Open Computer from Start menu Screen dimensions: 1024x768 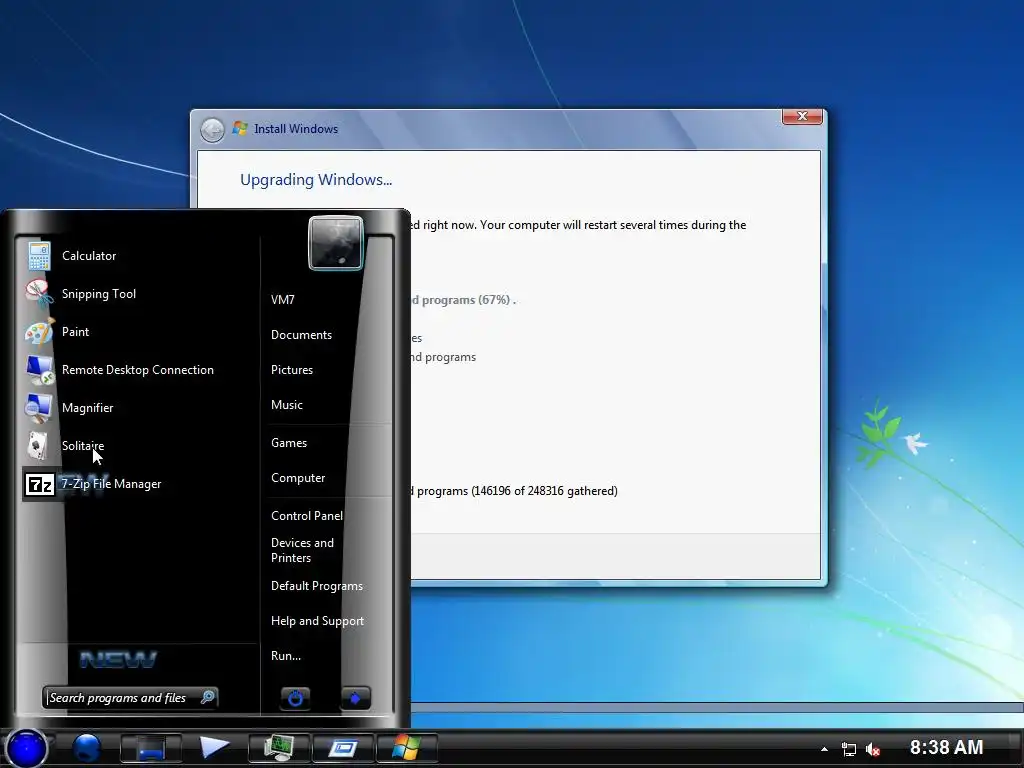(298, 478)
